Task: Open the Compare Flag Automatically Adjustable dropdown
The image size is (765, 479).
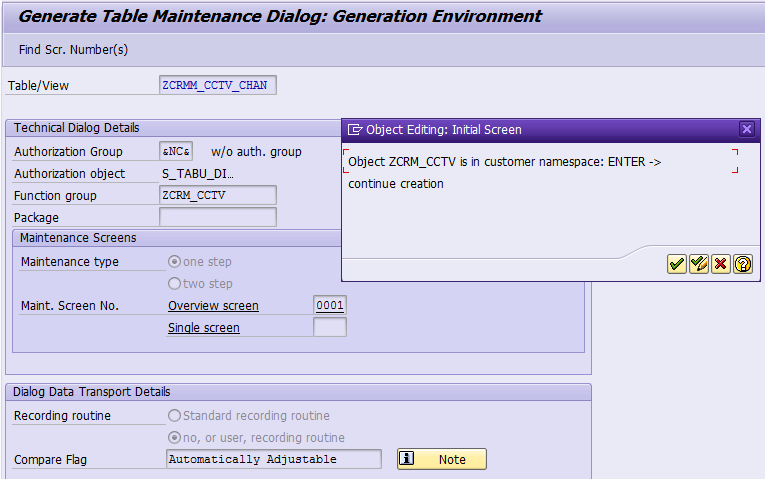Action: tap(274, 459)
